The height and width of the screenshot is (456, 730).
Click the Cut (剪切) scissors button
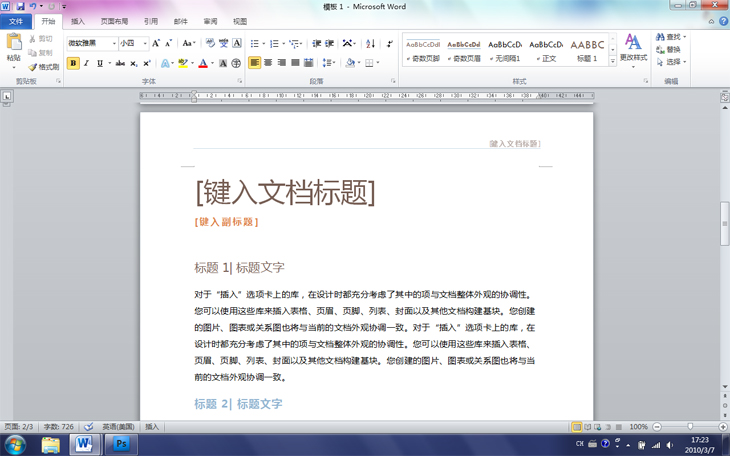coord(41,39)
